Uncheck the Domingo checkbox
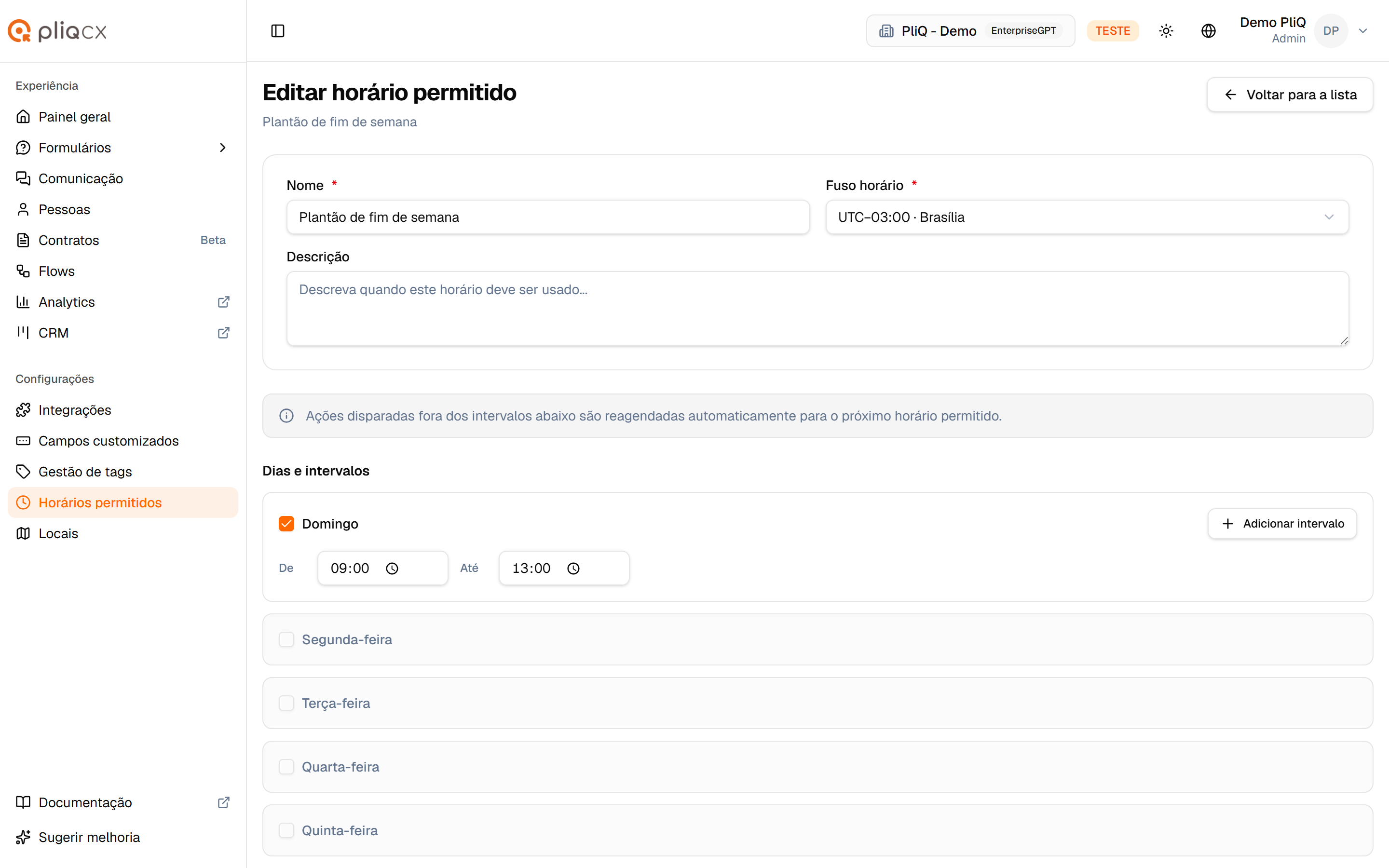1389x868 pixels. coord(286,524)
